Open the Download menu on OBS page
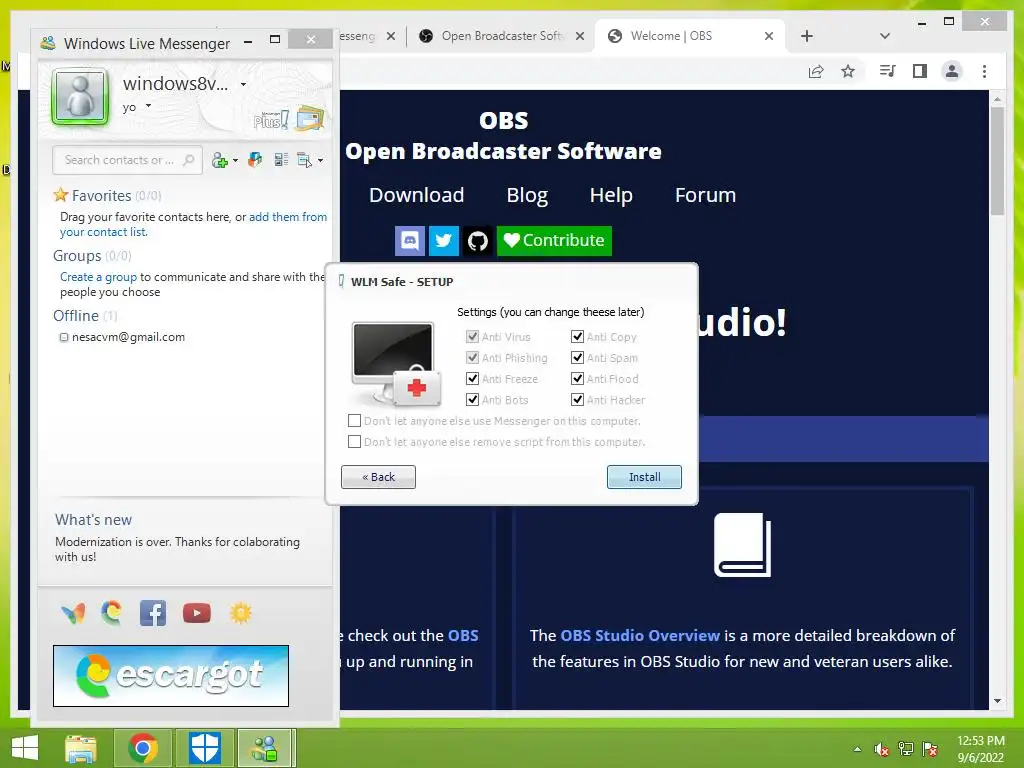This screenshot has width=1024, height=768. [417, 195]
